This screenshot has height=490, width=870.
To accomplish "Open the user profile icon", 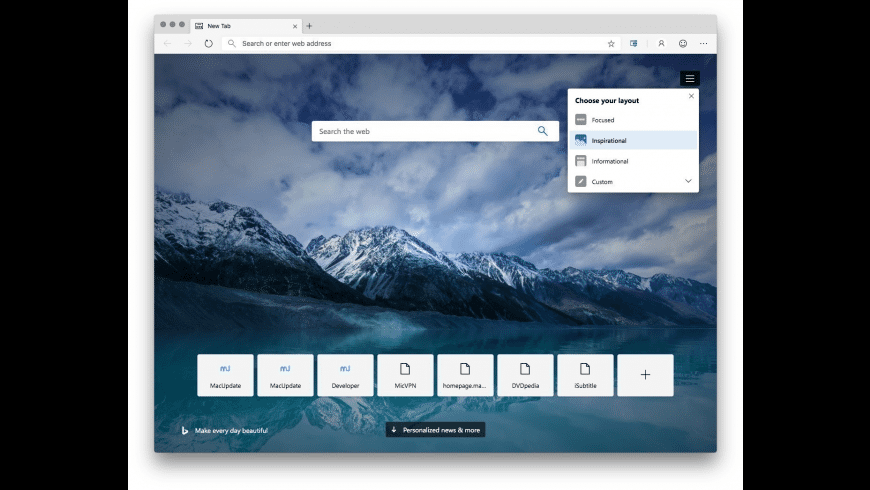I will click(x=661, y=43).
